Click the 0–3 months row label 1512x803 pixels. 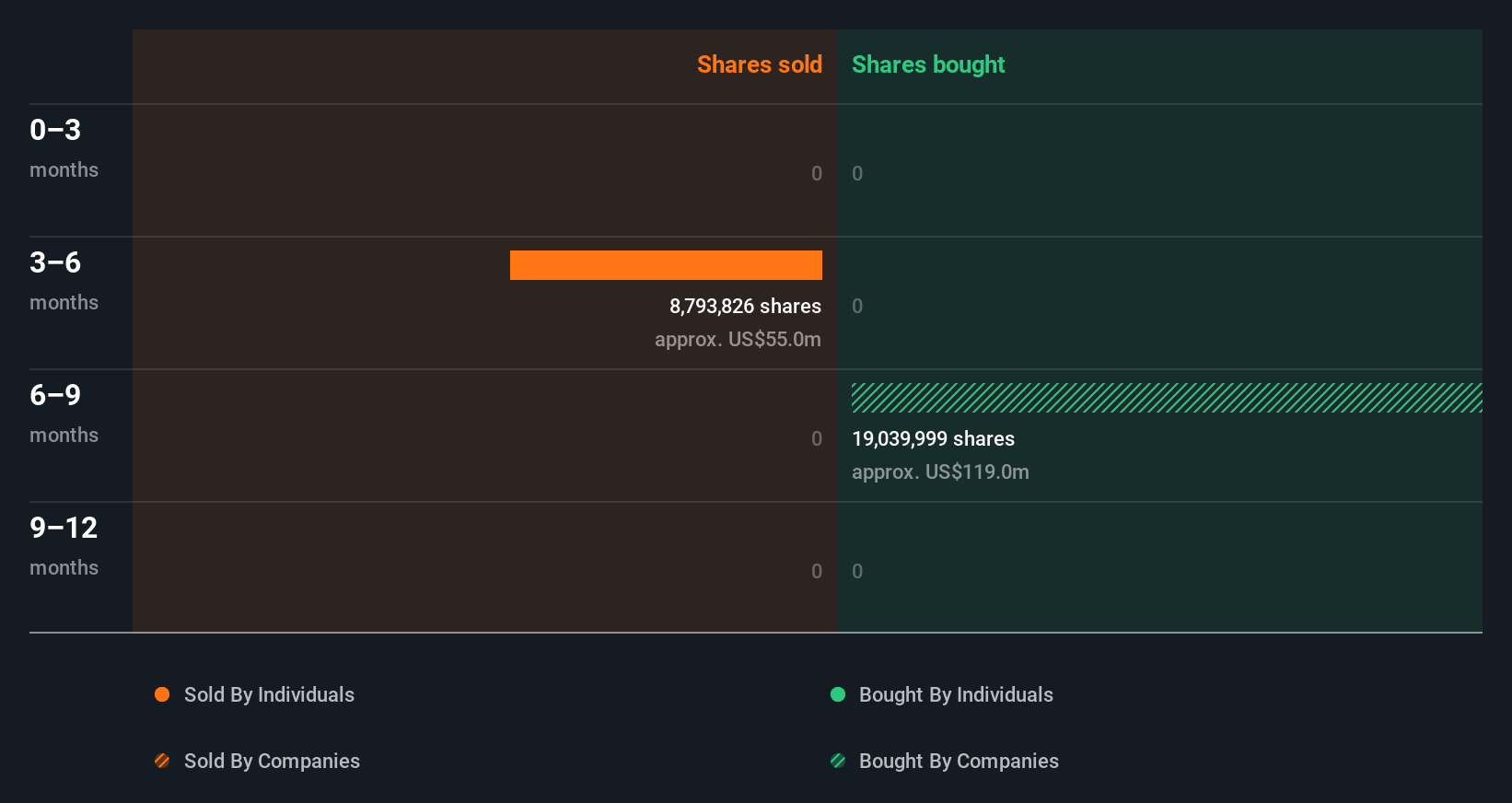pos(64,148)
